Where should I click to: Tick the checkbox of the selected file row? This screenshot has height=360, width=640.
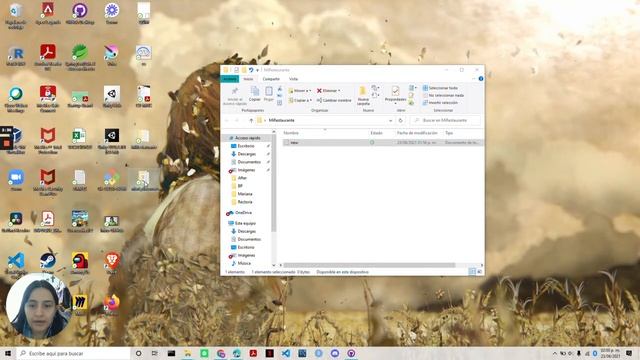[287, 142]
